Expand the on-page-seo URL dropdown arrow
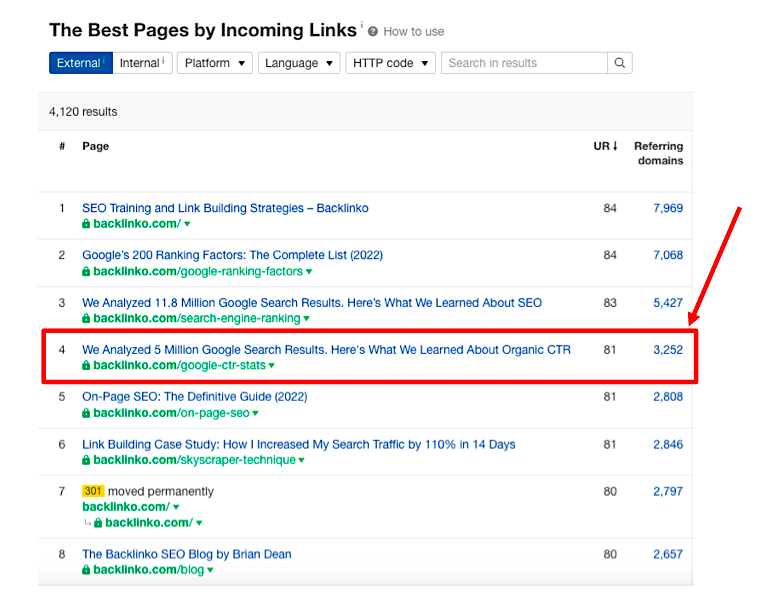The width and height of the screenshot is (775, 602). 256,413
